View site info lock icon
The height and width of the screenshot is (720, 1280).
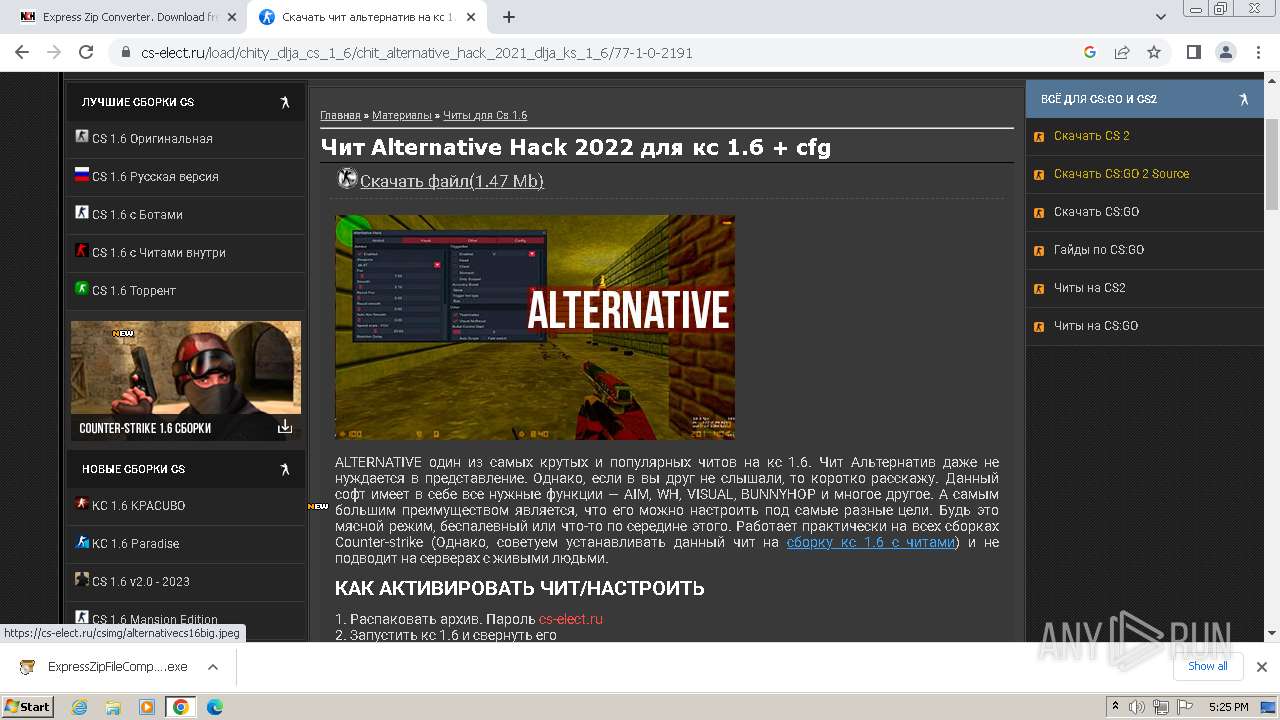point(125,53)
